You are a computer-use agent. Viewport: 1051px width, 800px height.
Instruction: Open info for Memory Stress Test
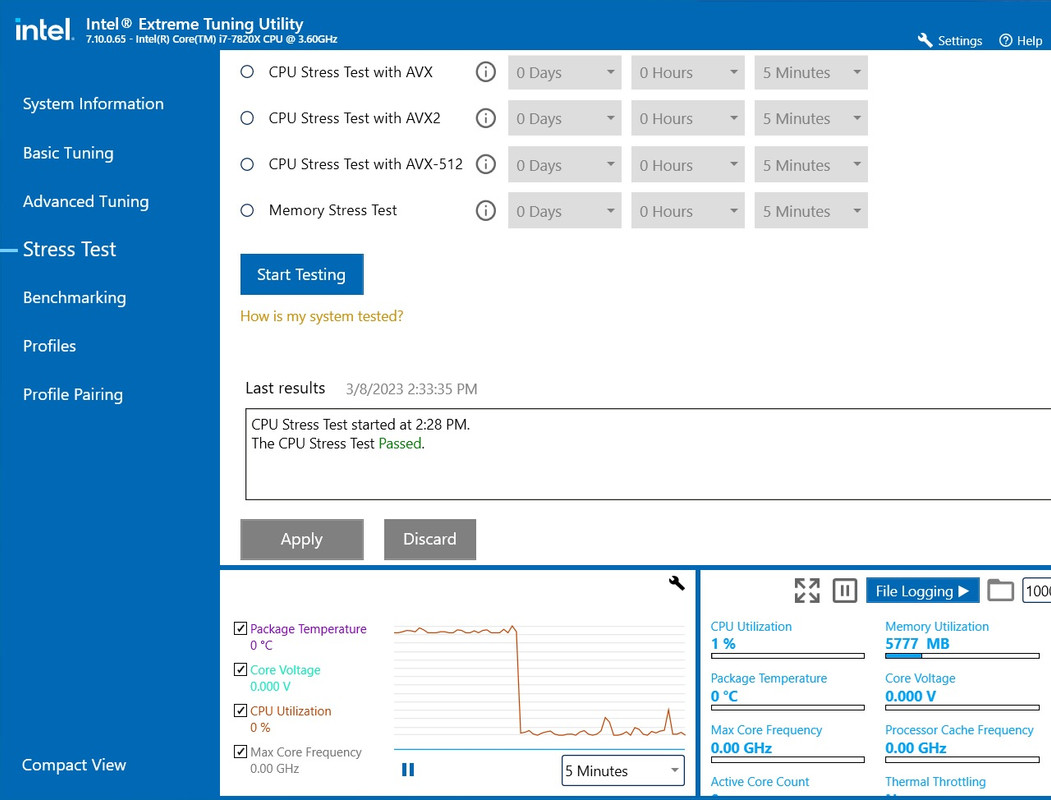pyautogui.click(x=485, y=210)
